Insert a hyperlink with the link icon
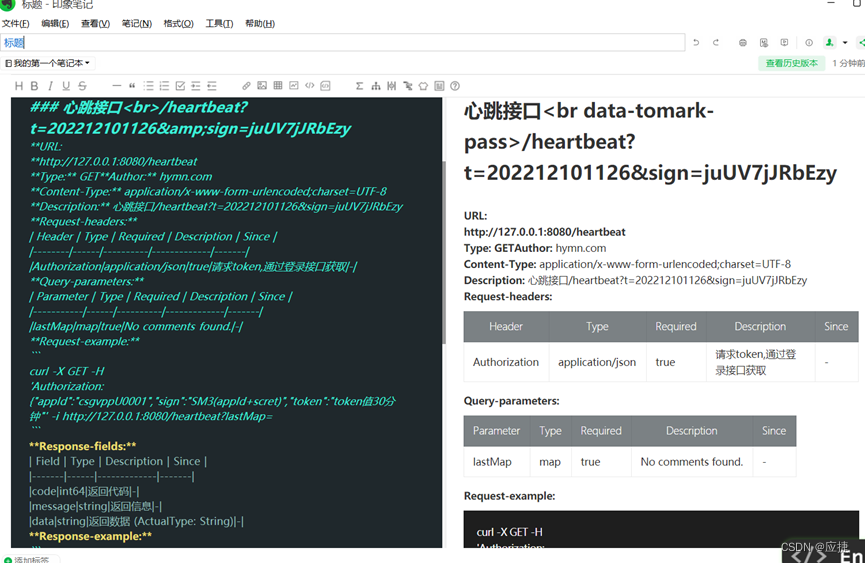 click(246, 86)
